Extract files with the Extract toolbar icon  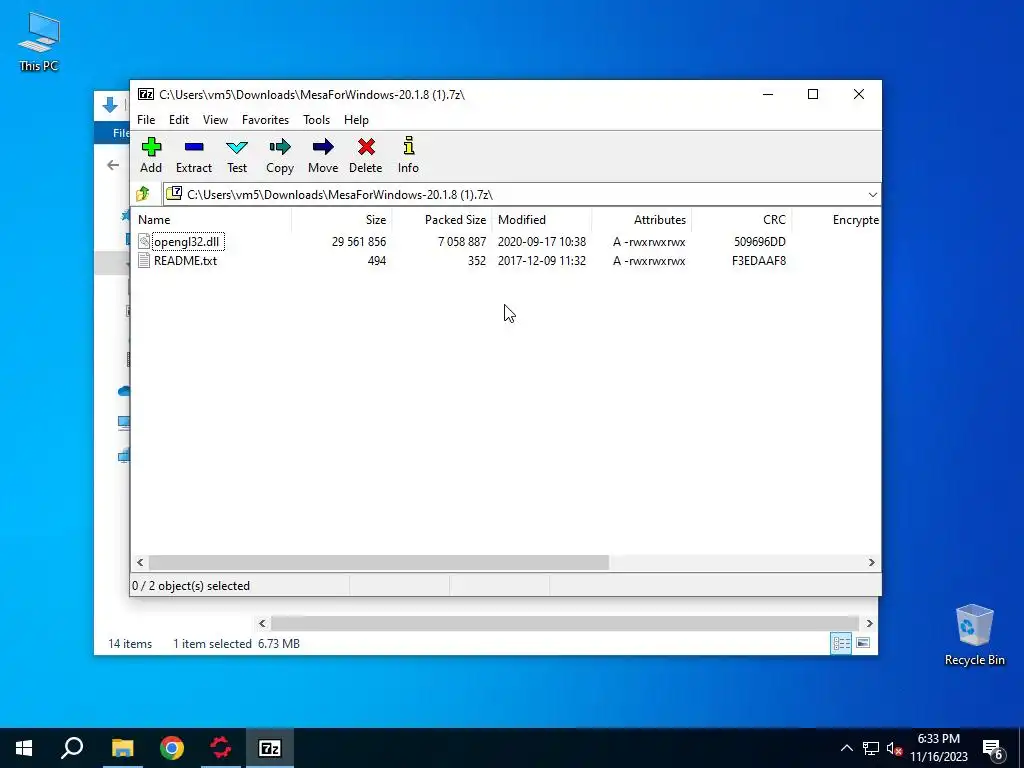tap(194, 155)
